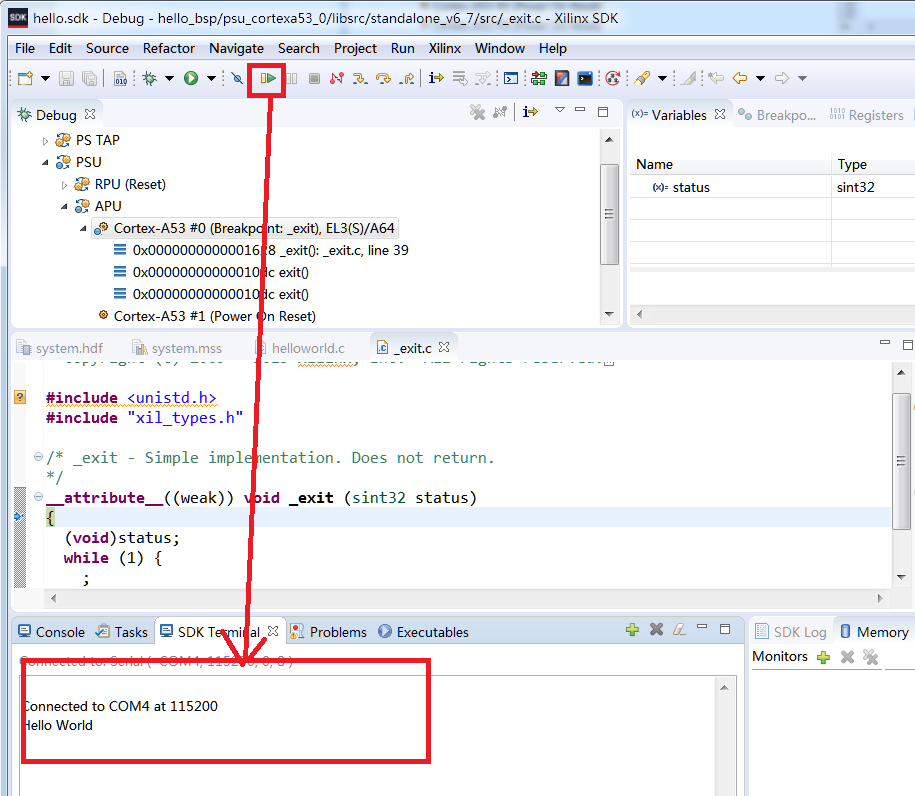Switch to the Breakpoints tab

(786, 114)
